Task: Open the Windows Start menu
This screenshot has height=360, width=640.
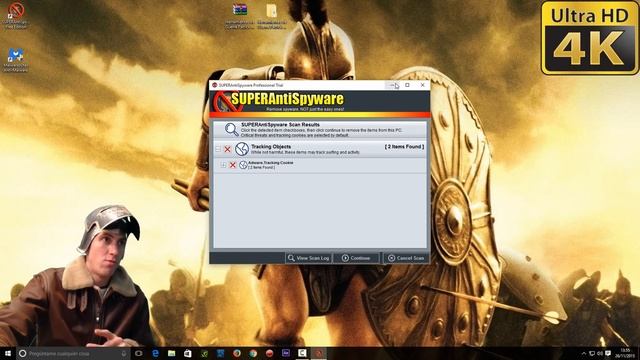Action: pos(8,353)
